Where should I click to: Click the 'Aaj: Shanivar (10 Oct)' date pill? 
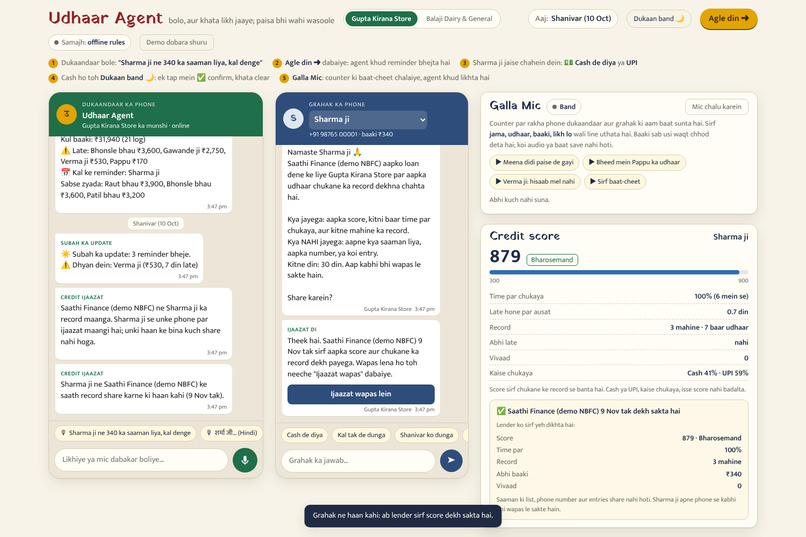click(573, 18)
